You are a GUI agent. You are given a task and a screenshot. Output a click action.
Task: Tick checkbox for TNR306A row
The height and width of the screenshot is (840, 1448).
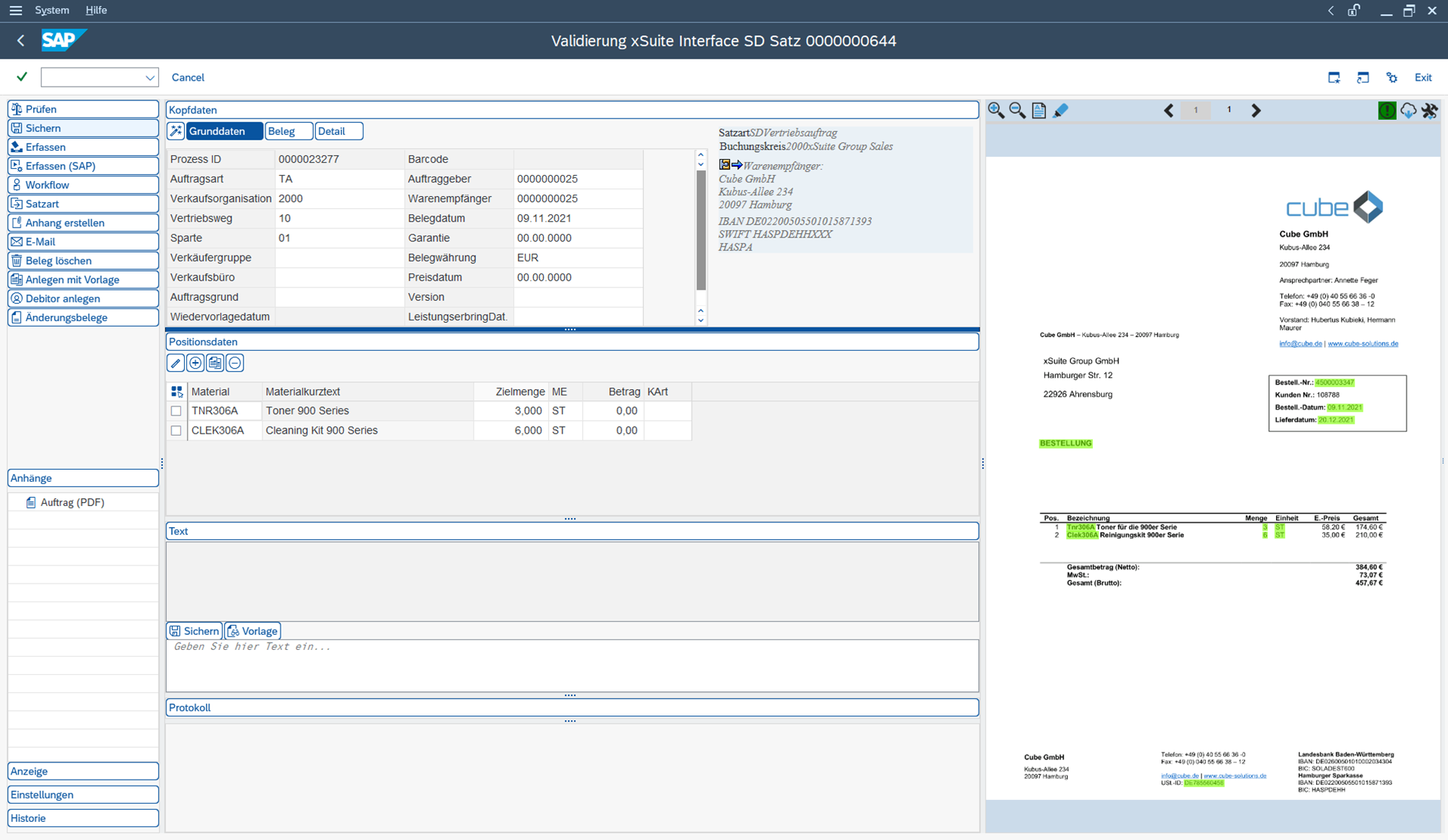point(176,411)
